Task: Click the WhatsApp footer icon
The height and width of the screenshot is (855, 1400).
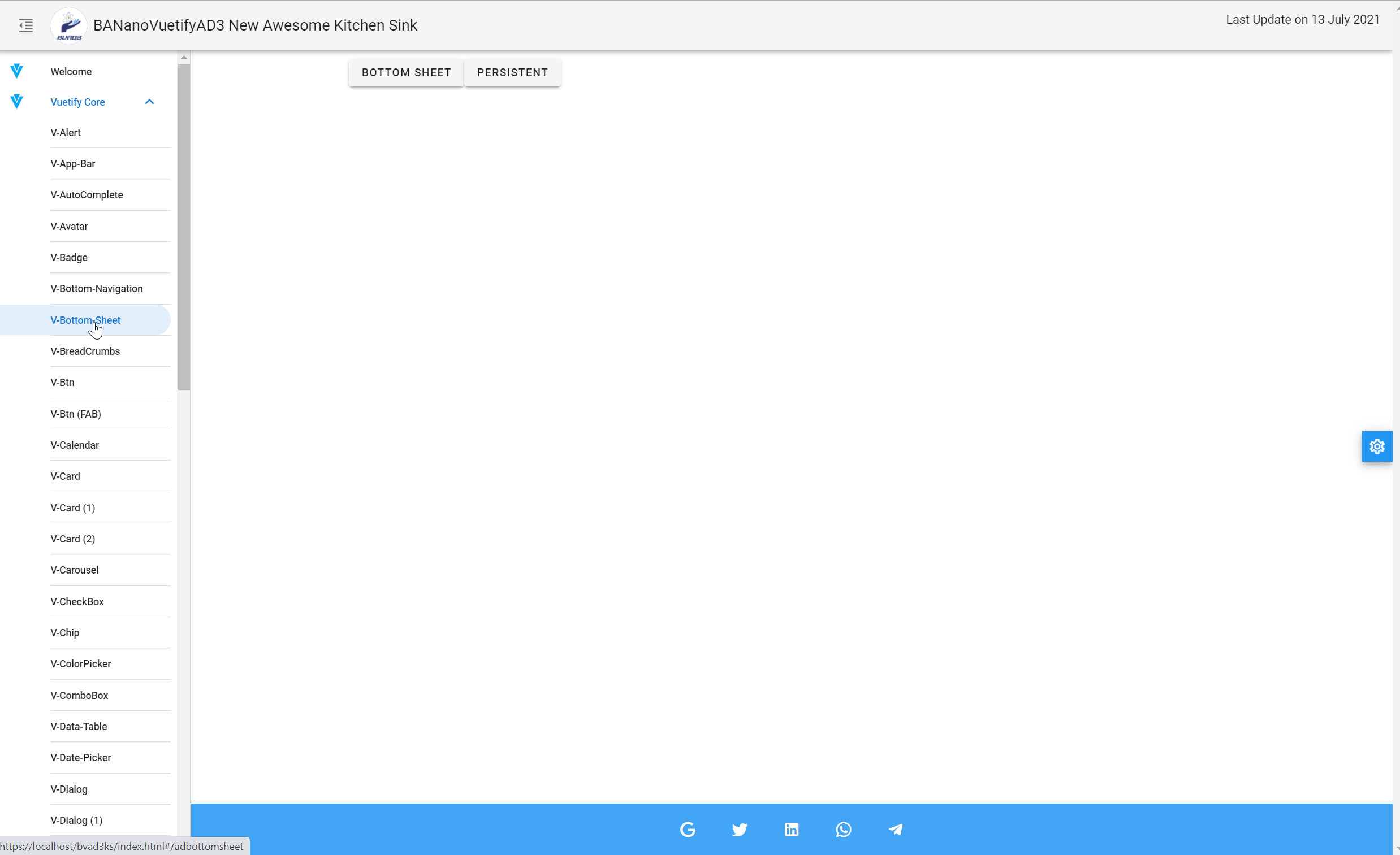Action: 843,830
